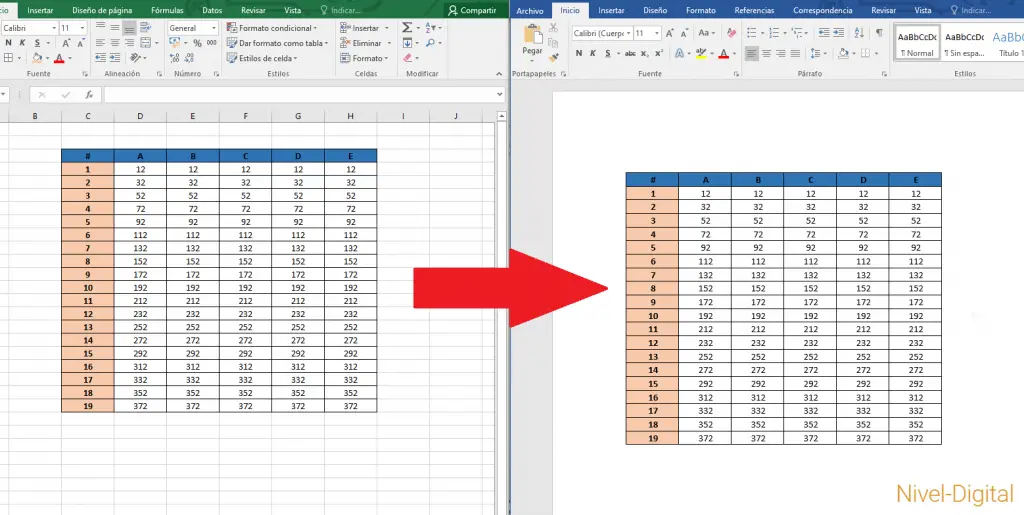Click Excel middle align icon
Viewport: 1024px width, 515px height.
[x=115, y=28]
